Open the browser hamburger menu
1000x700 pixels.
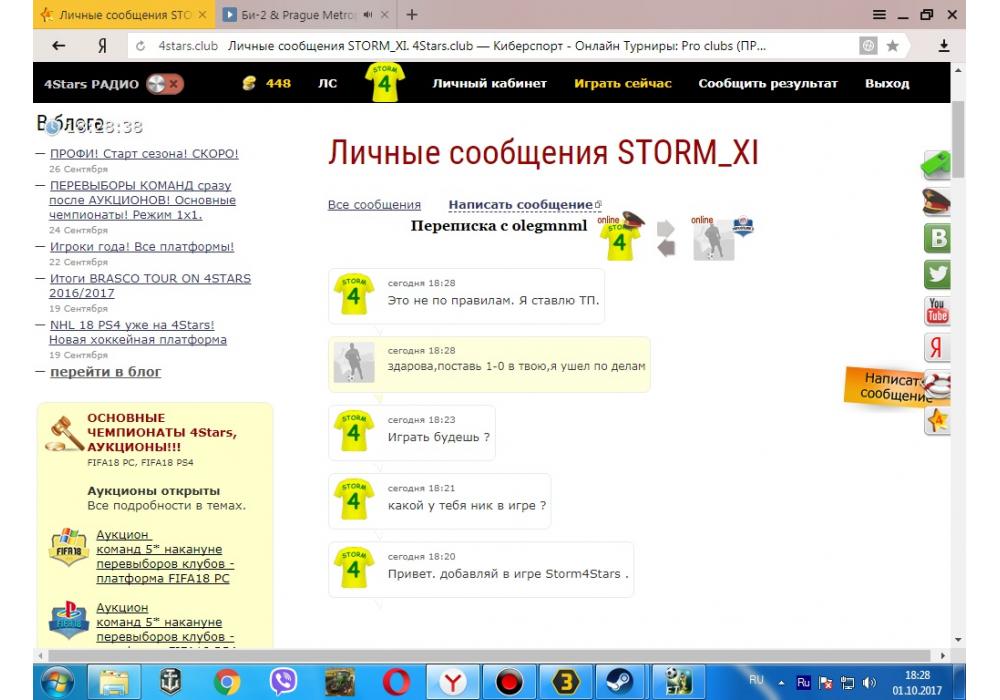click(x=879, y=15)
